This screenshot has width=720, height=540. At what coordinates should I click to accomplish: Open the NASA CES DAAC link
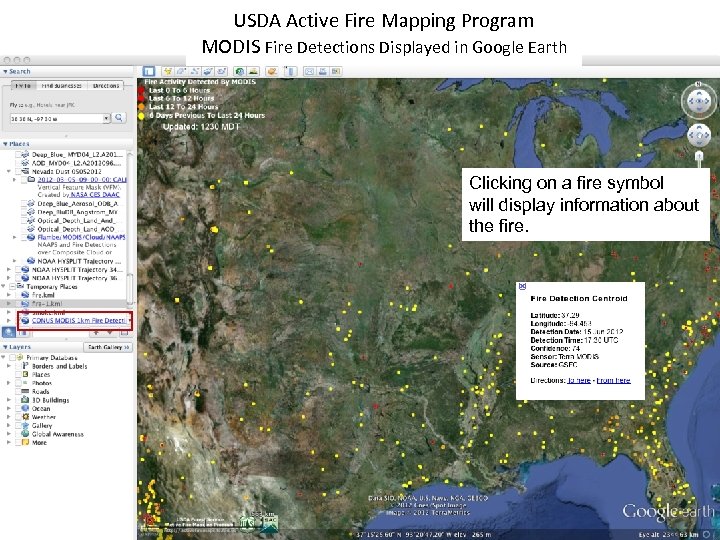click(x=95, y=195)
